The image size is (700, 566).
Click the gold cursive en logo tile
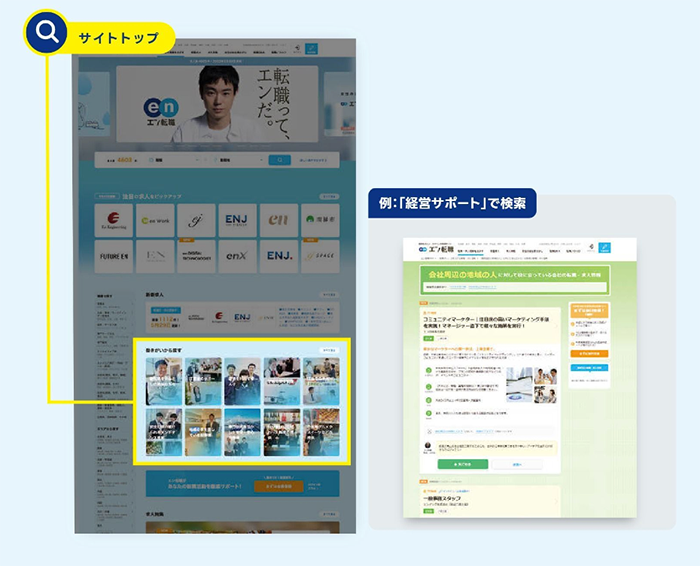tap(279, 220)
